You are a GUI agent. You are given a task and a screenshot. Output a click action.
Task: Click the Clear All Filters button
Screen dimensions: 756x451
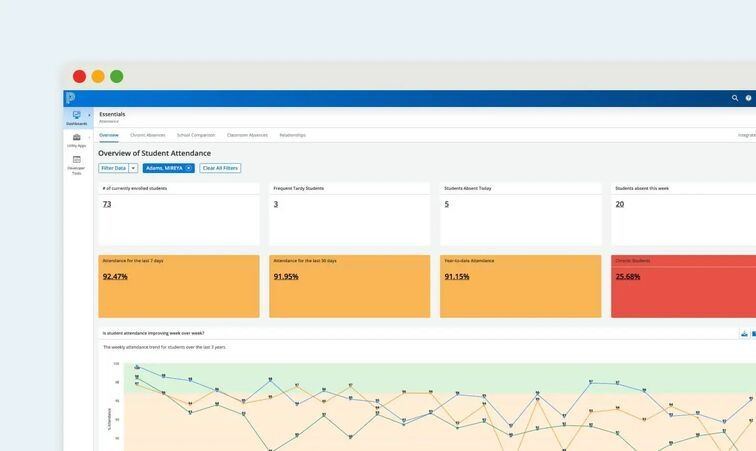click(220, 168)
